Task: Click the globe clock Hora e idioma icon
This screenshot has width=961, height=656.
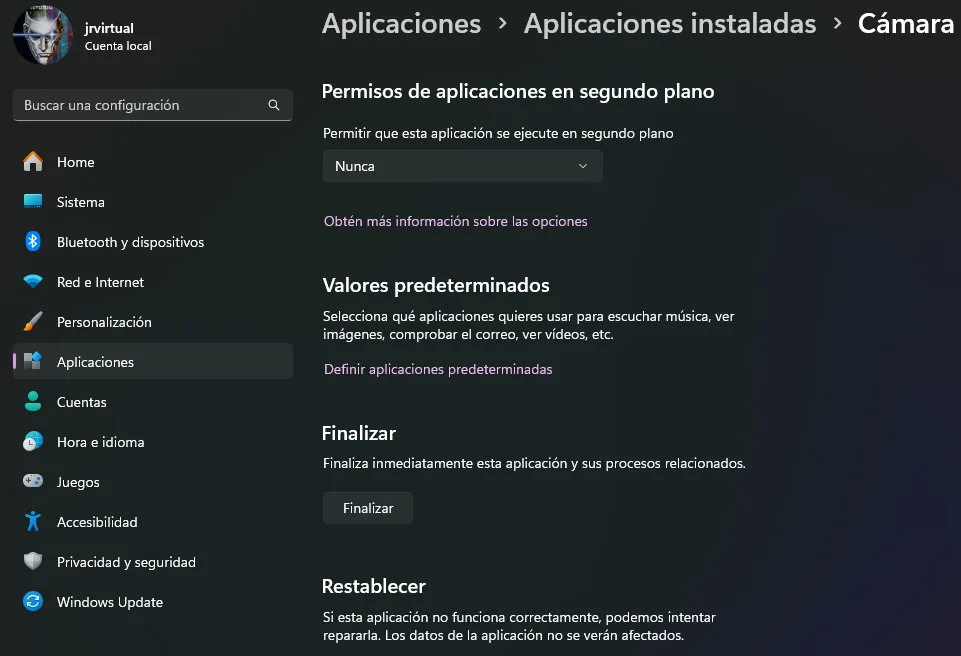Action: click(33, 441)
